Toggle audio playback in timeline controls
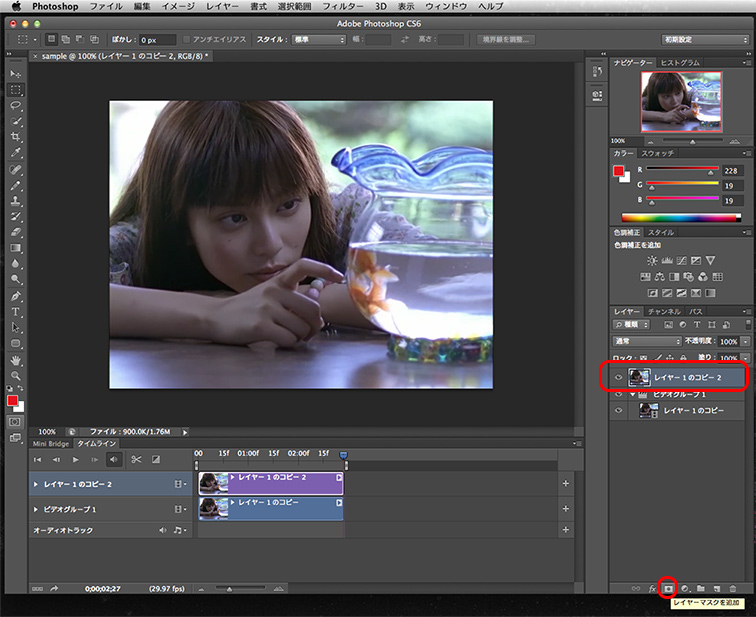The image size is (756, 617). point(114,459)
